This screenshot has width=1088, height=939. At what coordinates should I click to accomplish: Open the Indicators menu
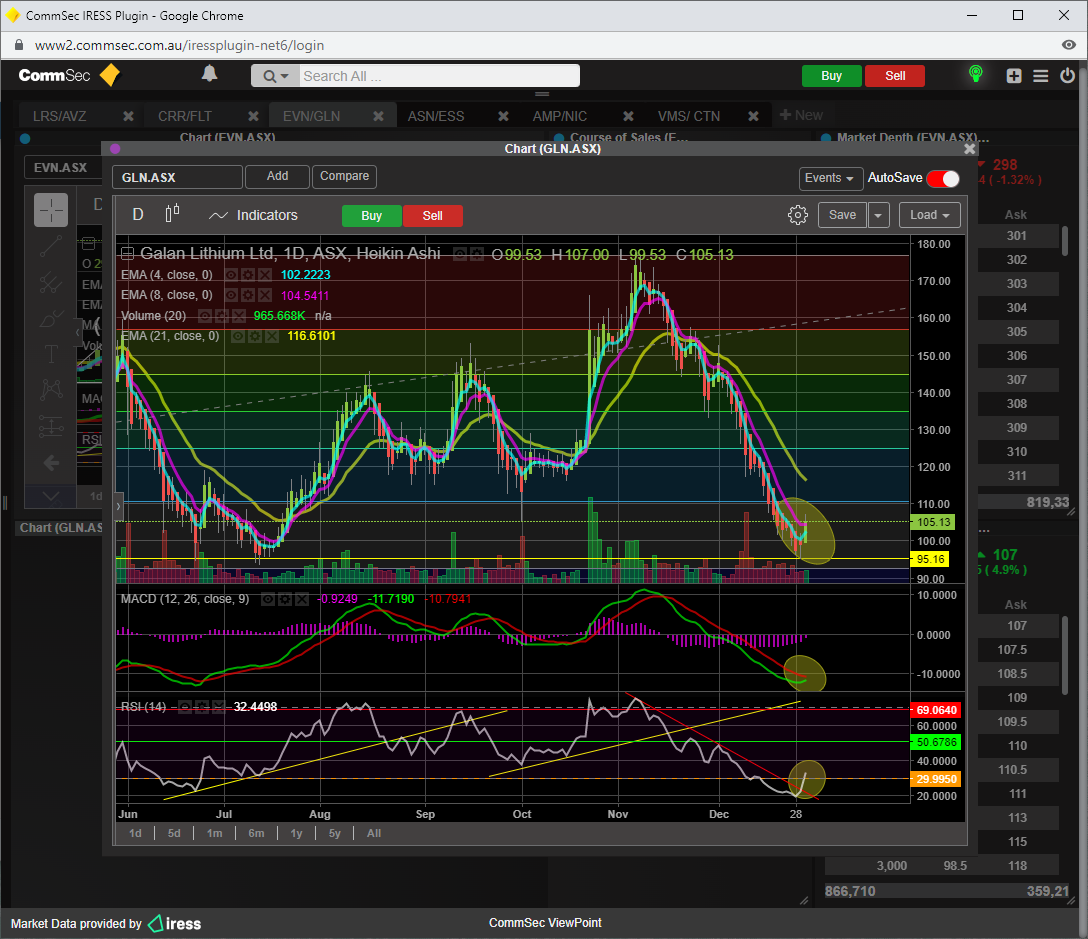[253, 216]
